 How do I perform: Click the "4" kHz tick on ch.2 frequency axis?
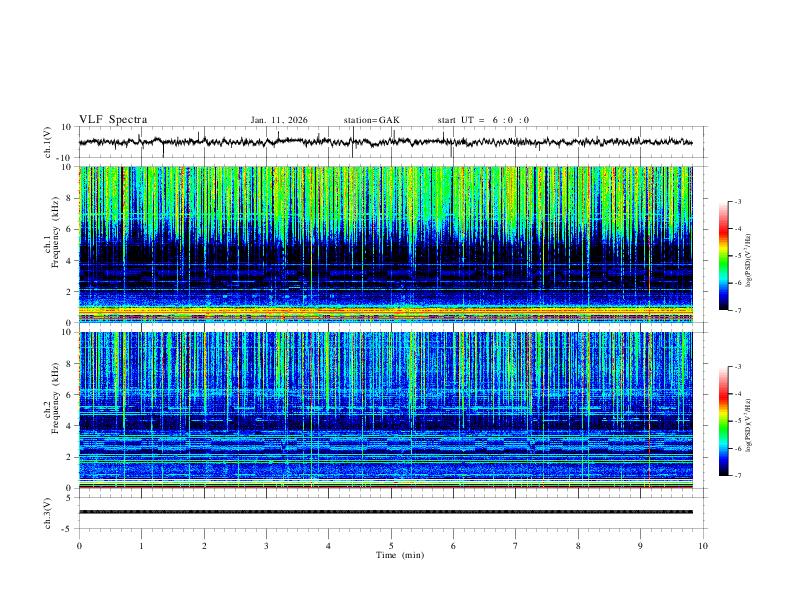tap(71, 426)
